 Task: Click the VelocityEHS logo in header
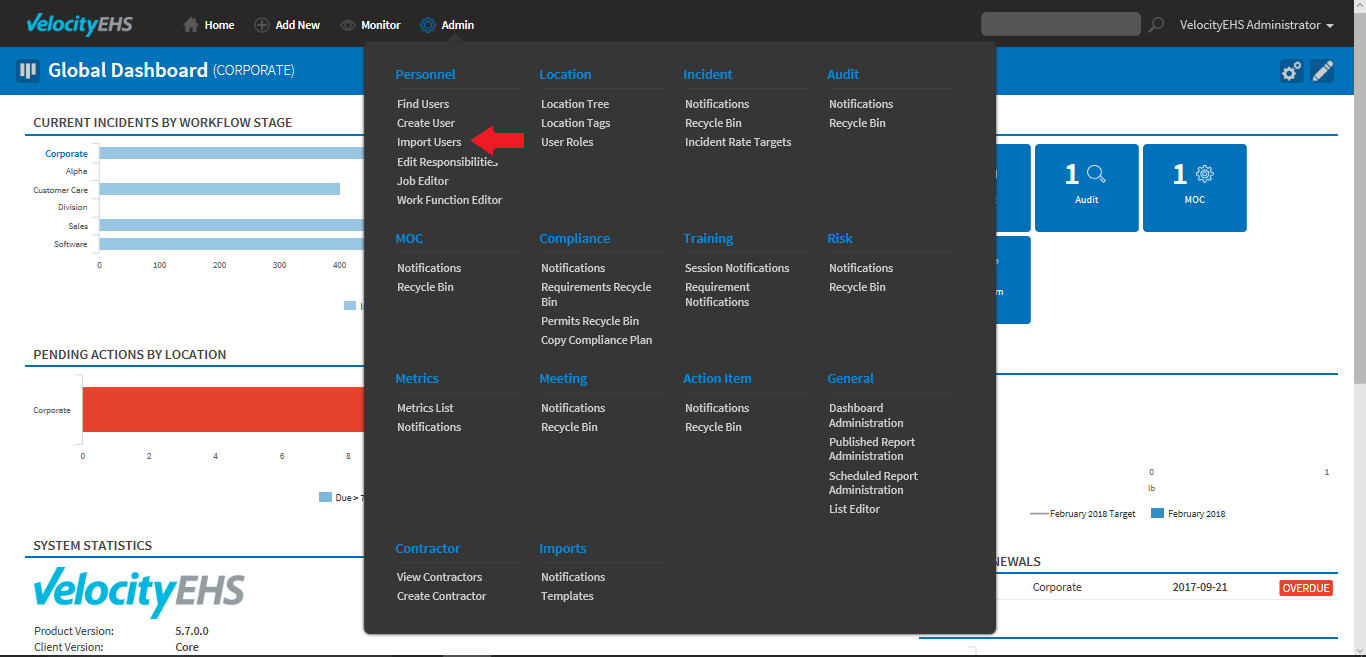tap(79, 25)
